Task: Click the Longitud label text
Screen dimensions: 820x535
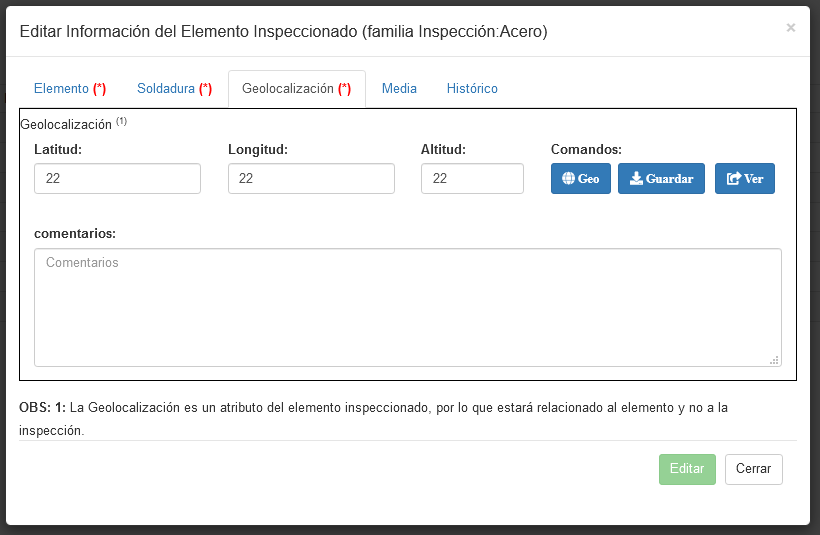Action: (x=258, y=150)
